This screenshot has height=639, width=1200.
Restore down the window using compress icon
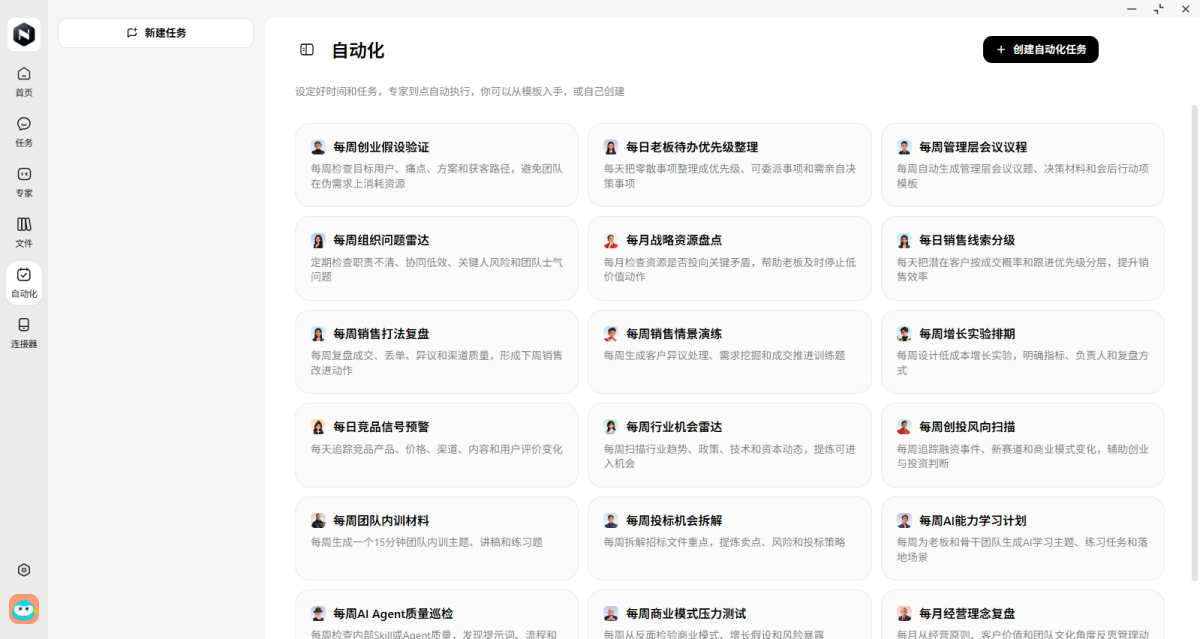click(1159, 8)
